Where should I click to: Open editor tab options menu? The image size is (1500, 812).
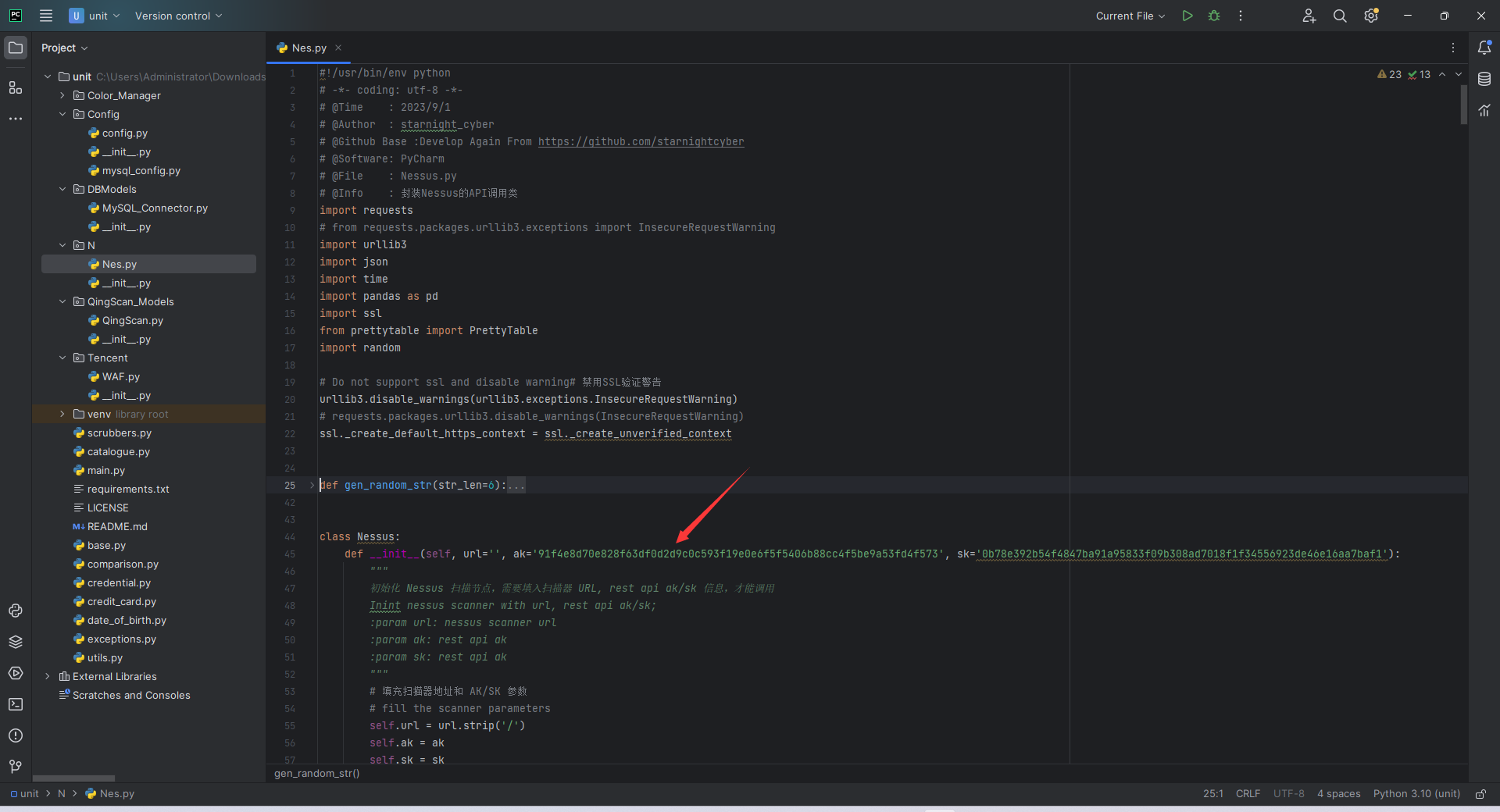pos(1453,48)
